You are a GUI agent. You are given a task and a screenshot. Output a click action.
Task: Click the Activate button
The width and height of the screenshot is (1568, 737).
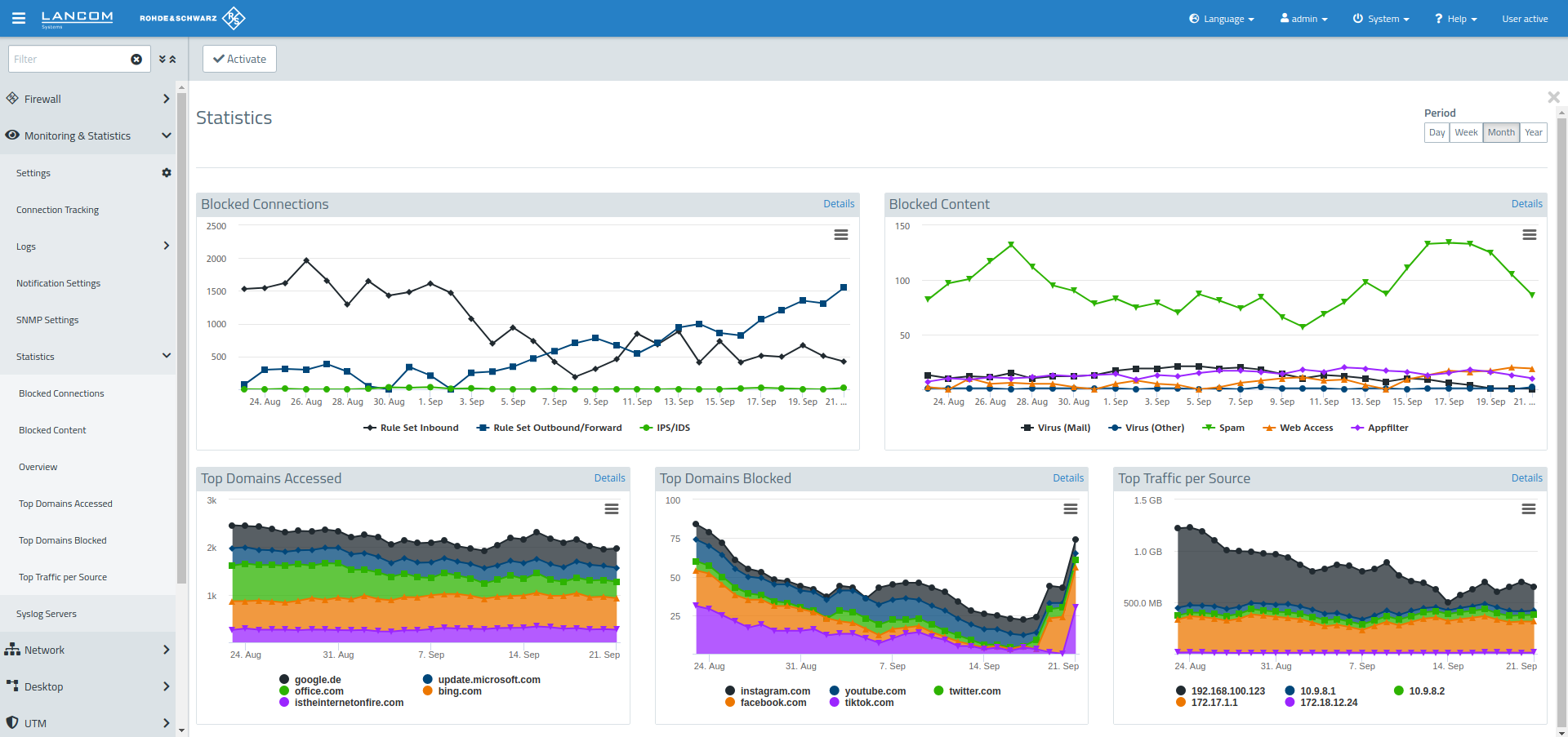click(239, 58)
